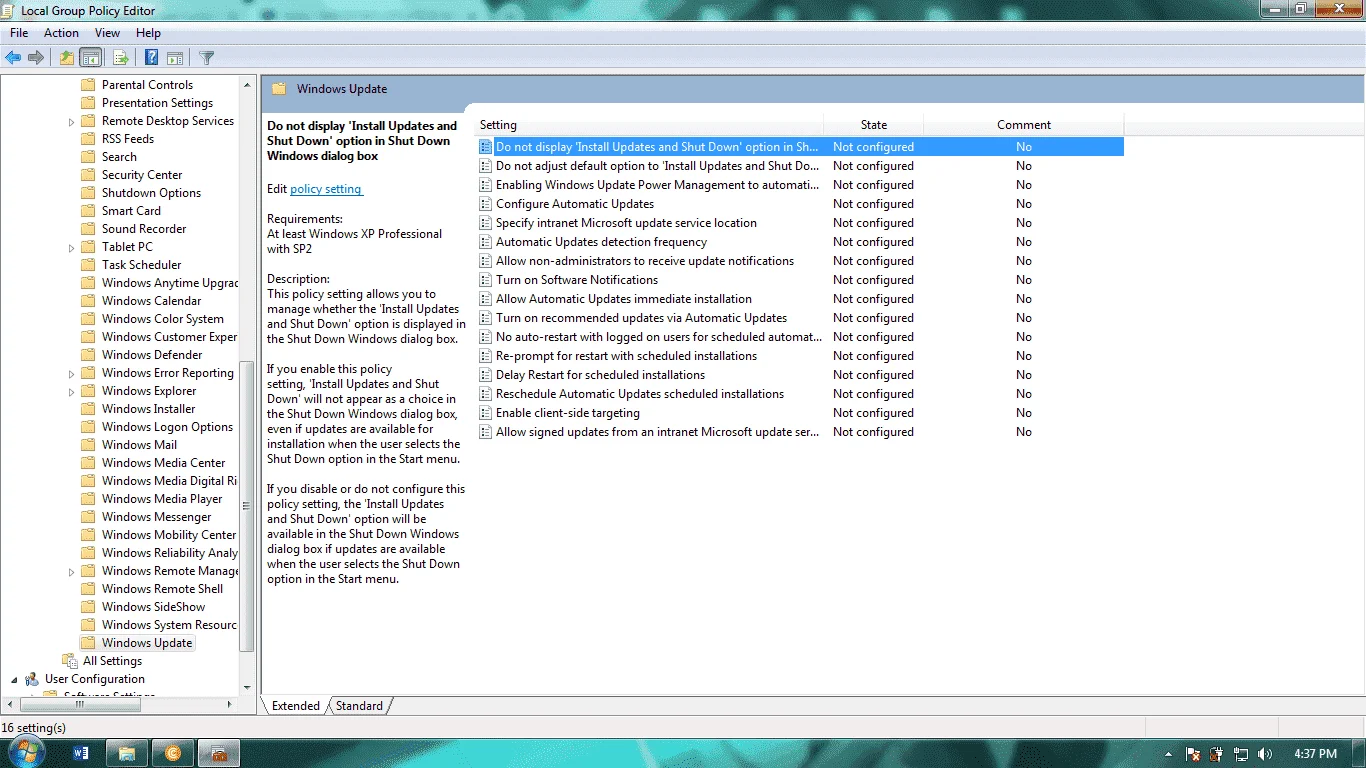Click the policy icon beside 'Turn on Software Notifications'
The height and width of the screenshot is (768, 1366).
click(486, 280)
